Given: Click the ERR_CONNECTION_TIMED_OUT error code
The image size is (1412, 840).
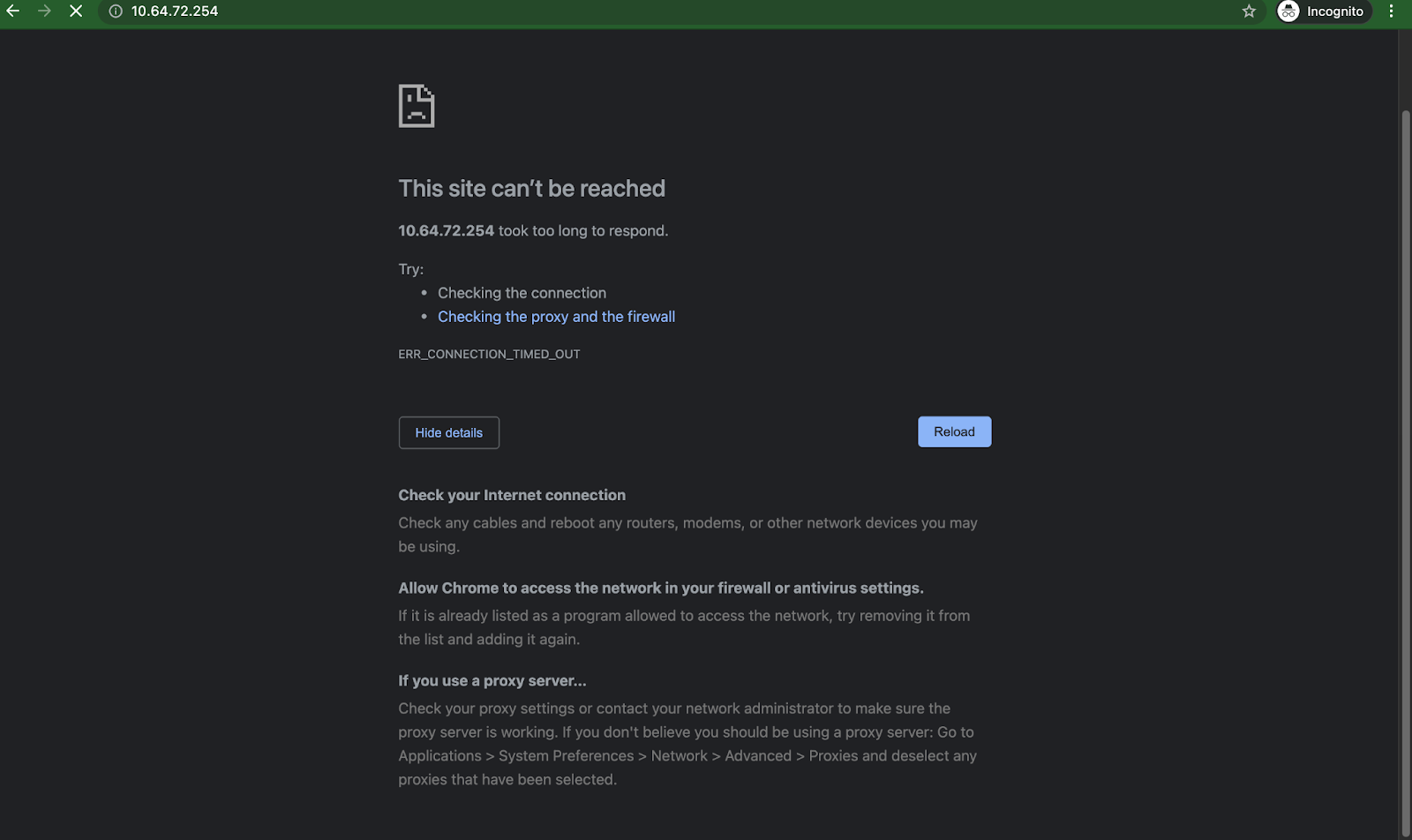Looking at the screenshot, I should [489, 354].
